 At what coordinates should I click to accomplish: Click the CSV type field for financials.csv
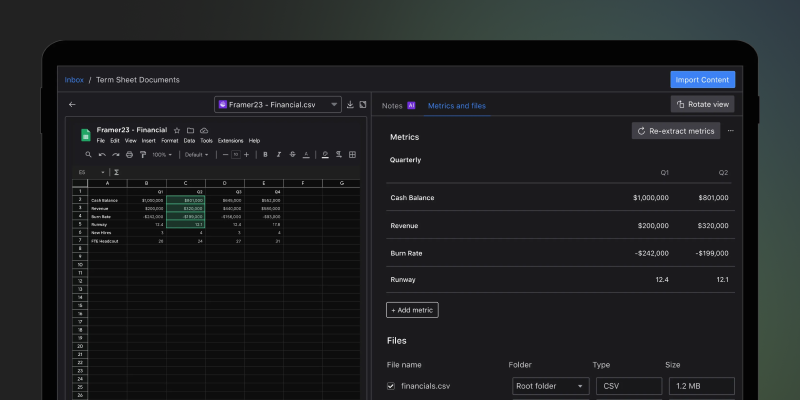click(629, 386)
